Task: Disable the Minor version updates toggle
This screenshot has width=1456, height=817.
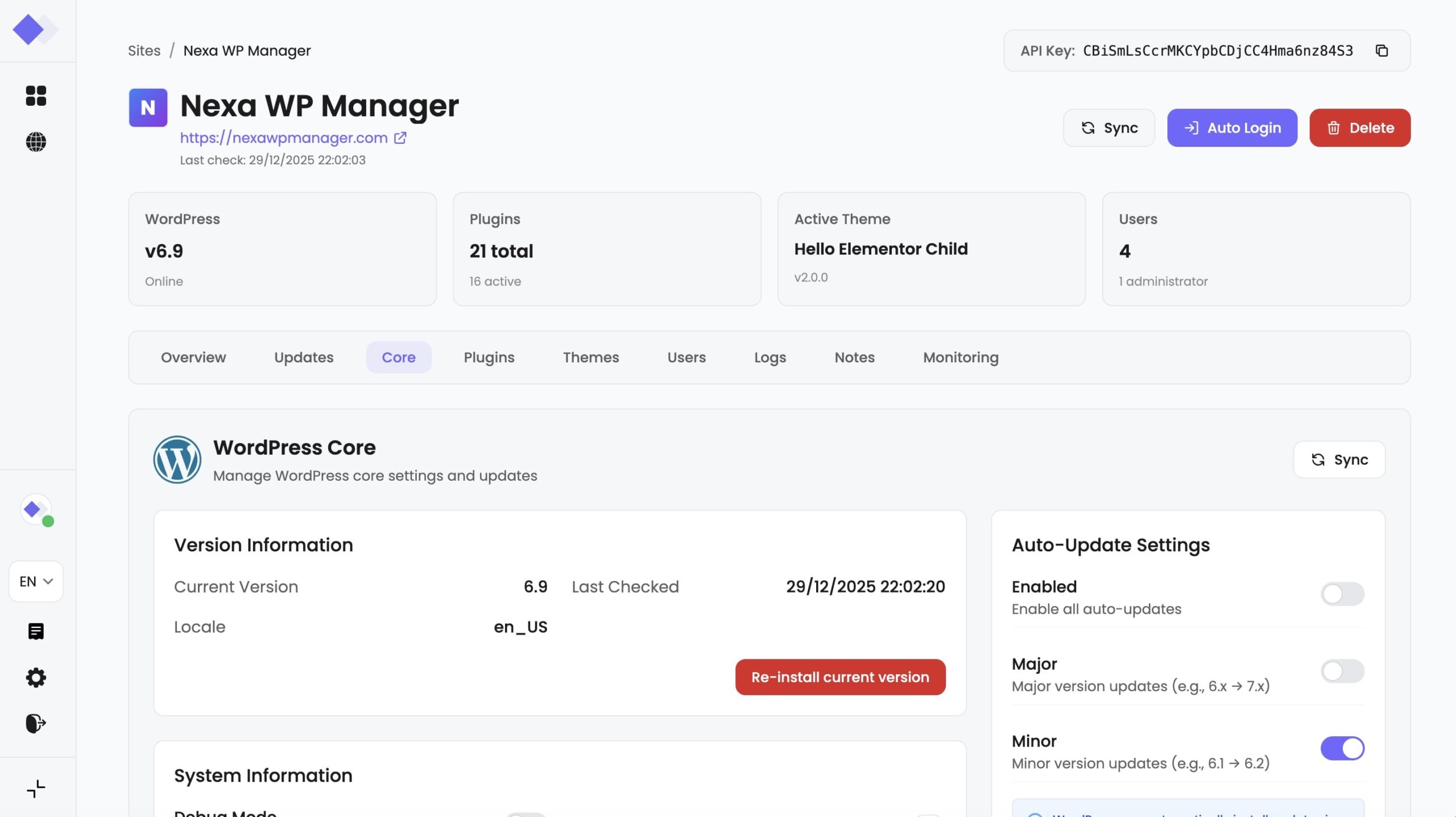Action: (1342, 748)
